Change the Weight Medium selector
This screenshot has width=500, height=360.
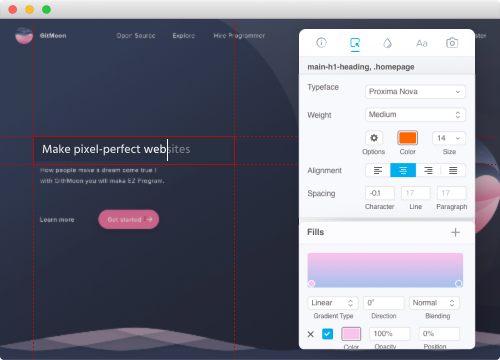tap(415, 115)
